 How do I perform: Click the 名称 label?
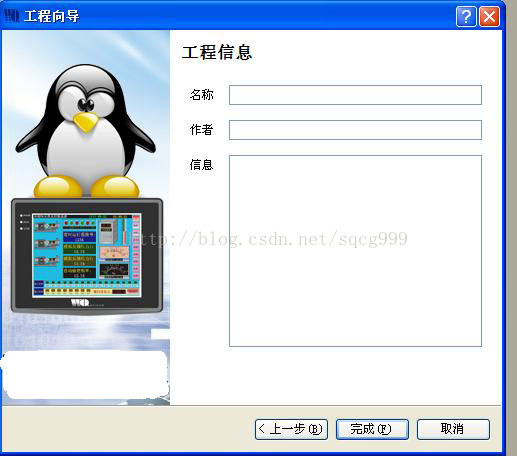201,95
